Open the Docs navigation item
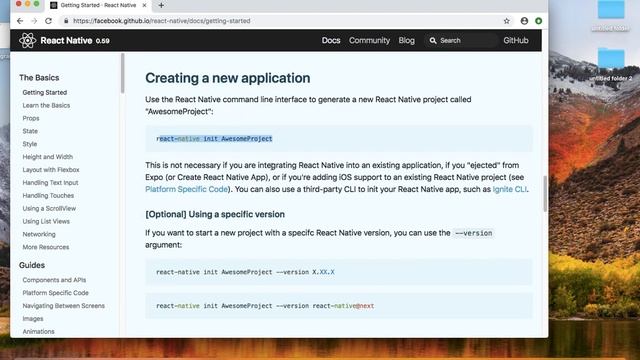 tap(331, 40)
